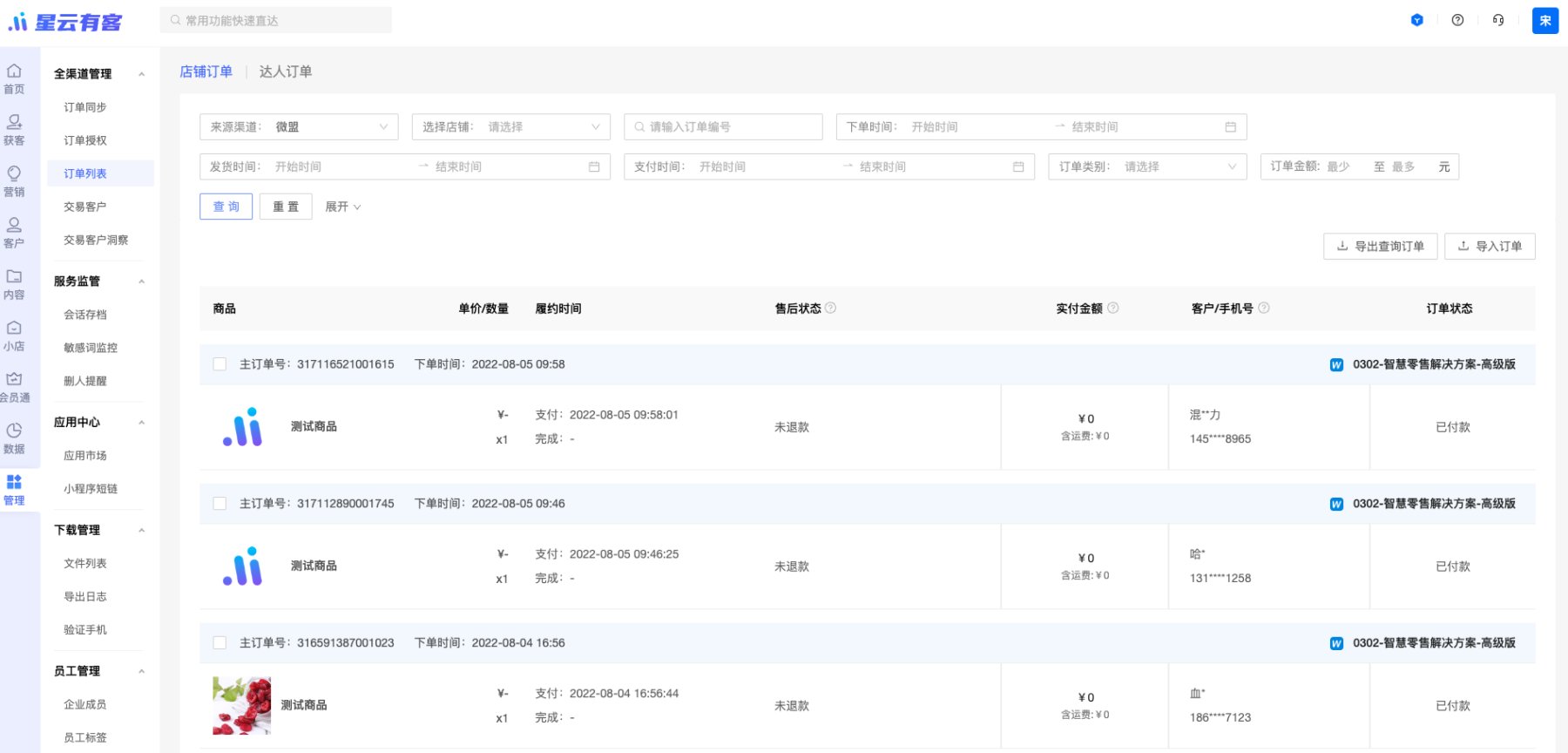Click calendar icon in 下单时间 field
The height and width of the screenshot is (753, 1568).
tap(1231, 127)
